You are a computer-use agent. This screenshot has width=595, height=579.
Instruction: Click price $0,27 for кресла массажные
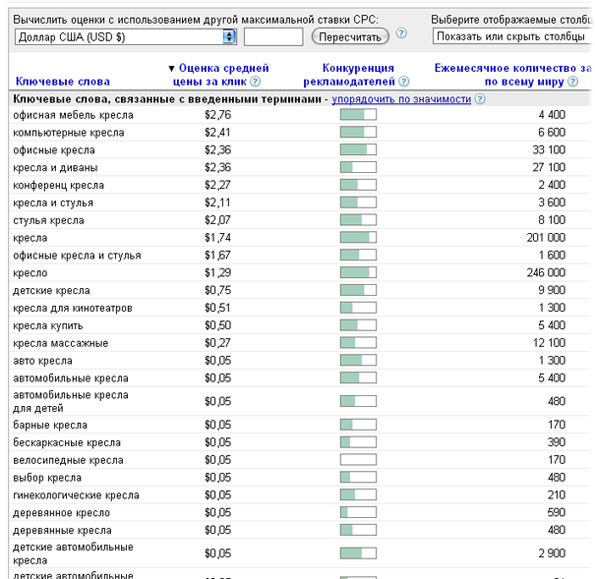[x=218, y=343]
